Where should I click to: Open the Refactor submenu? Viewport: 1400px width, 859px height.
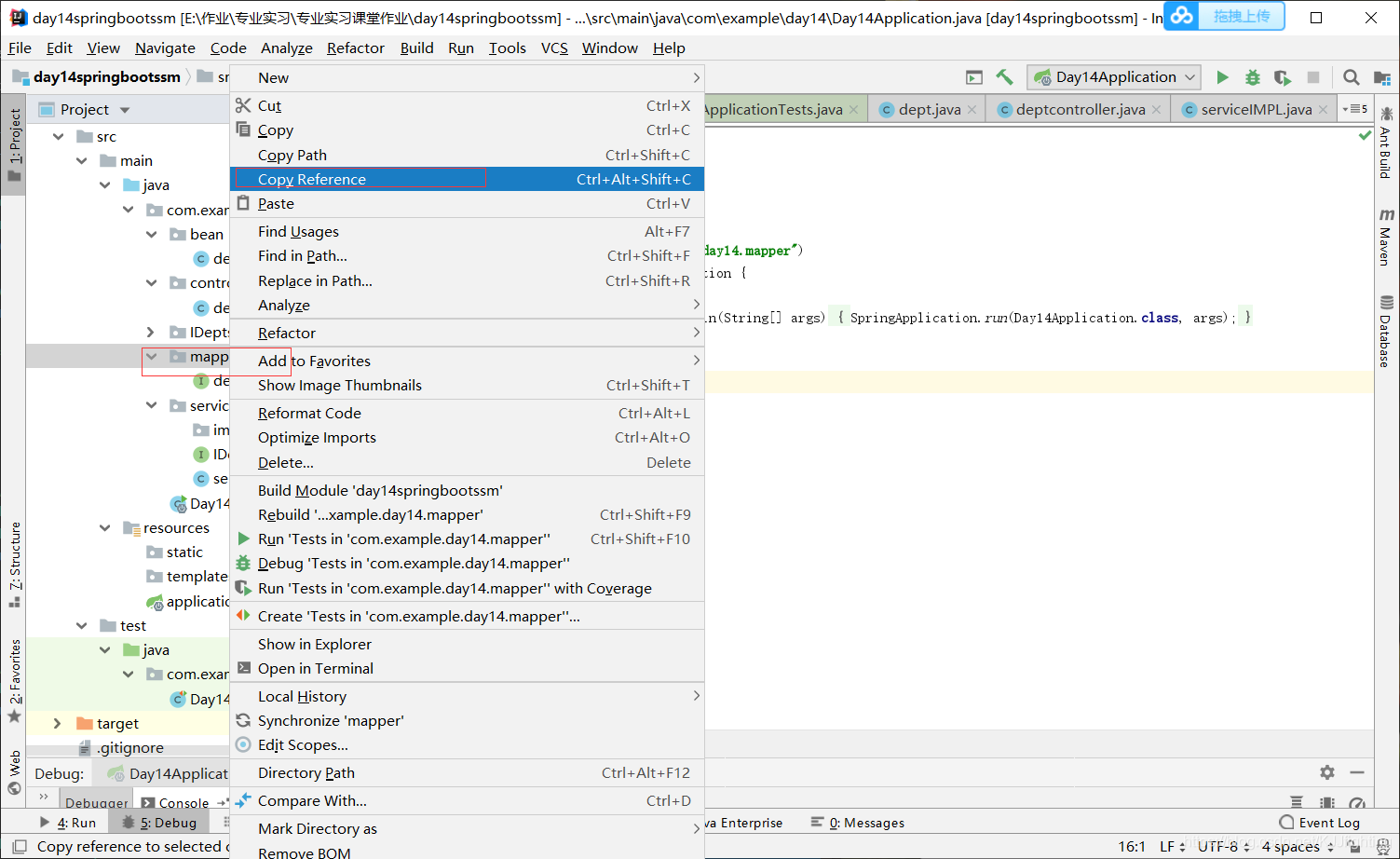467,333
